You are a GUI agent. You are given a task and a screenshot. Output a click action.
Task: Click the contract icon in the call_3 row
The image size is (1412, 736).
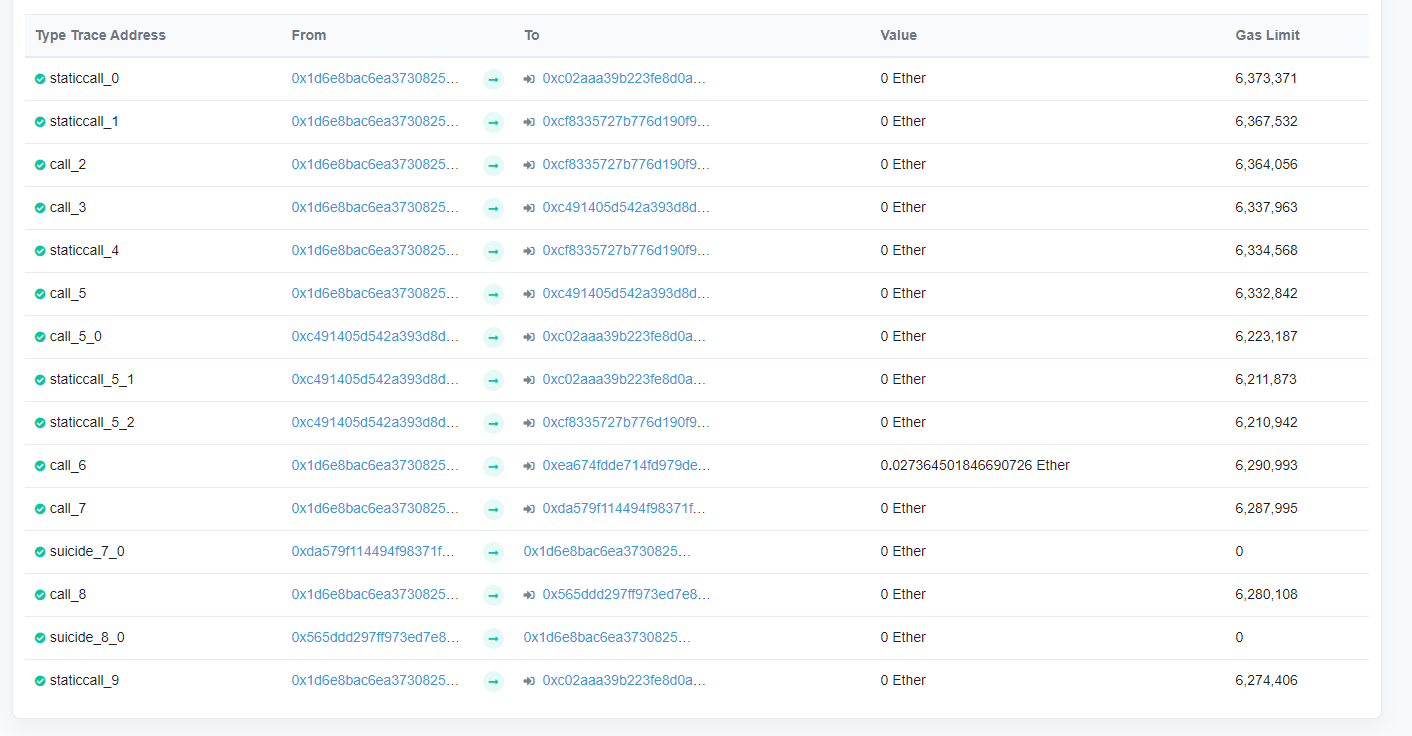pos(529,208)
